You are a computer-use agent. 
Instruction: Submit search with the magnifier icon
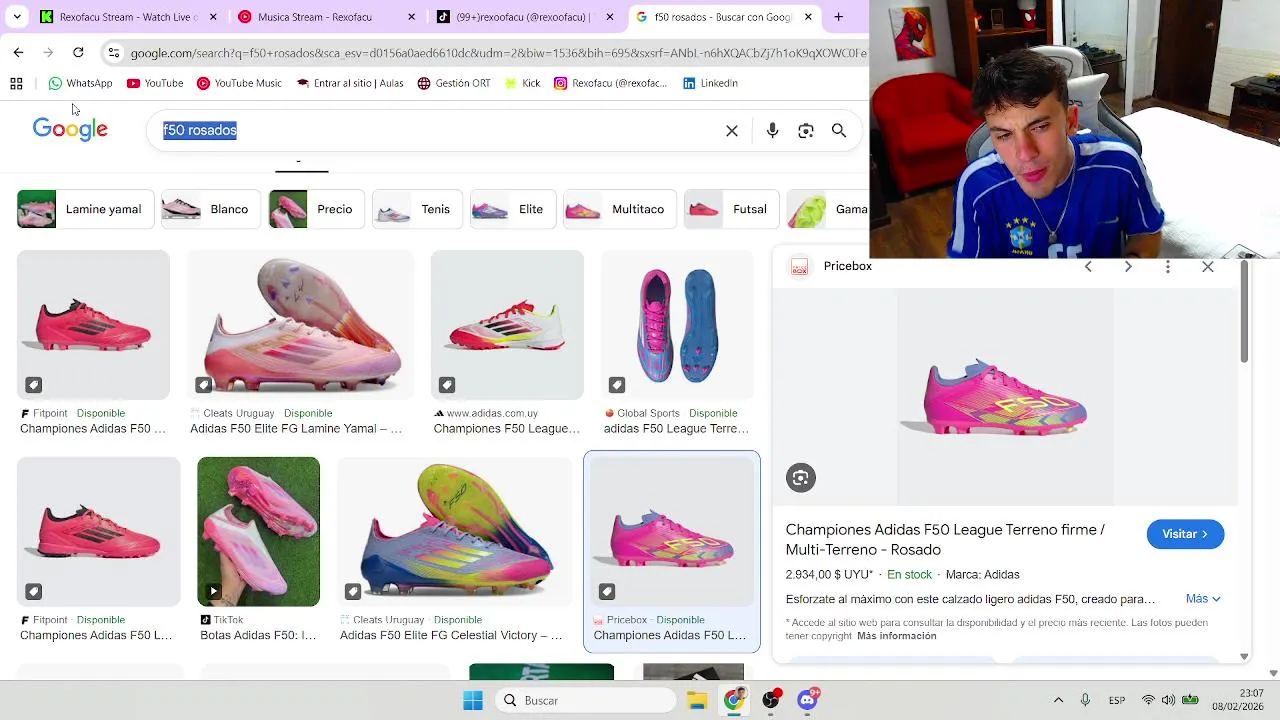pos(839,131)
